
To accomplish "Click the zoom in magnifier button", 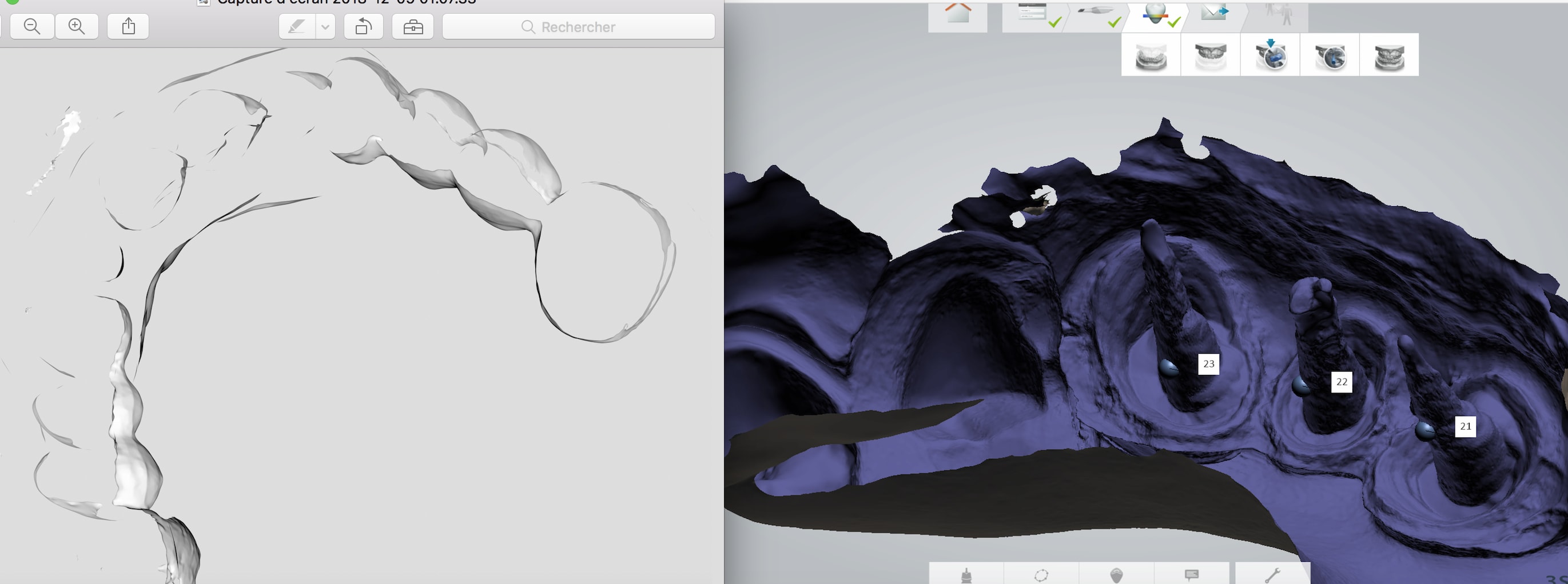I will pyautogui.click(x=77, y=26).
